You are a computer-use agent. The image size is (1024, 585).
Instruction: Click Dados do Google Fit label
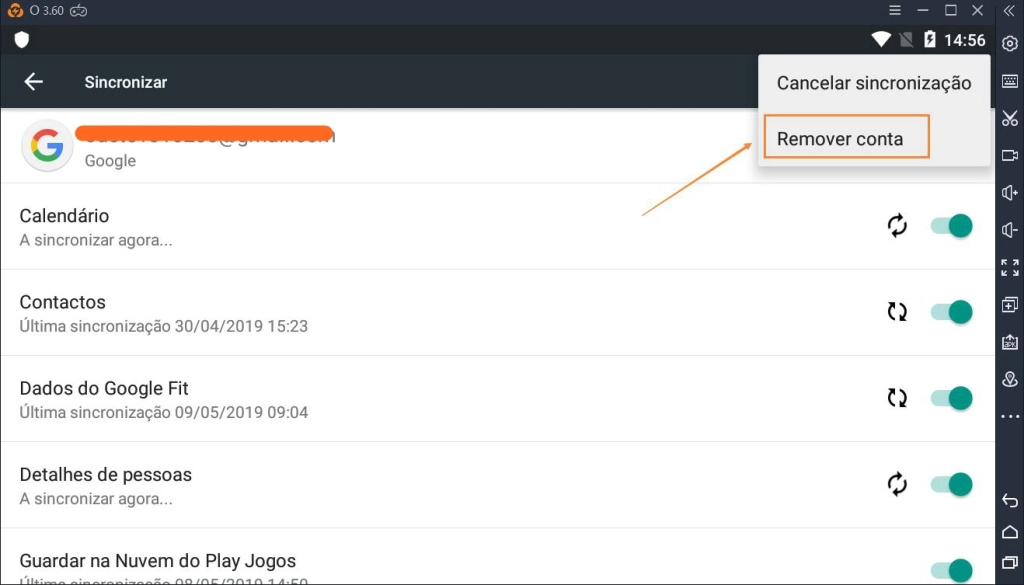coord(104,388)
